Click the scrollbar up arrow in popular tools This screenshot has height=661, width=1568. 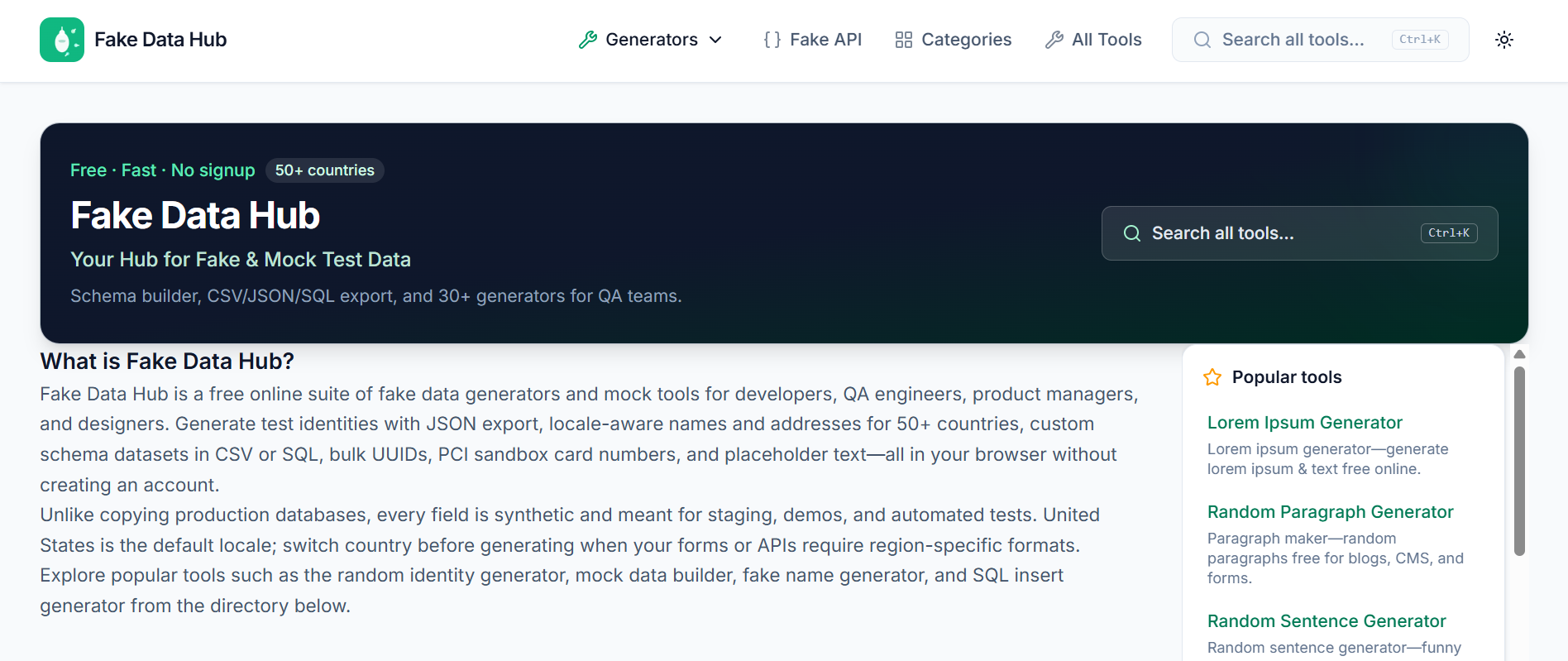(1519, 354)
